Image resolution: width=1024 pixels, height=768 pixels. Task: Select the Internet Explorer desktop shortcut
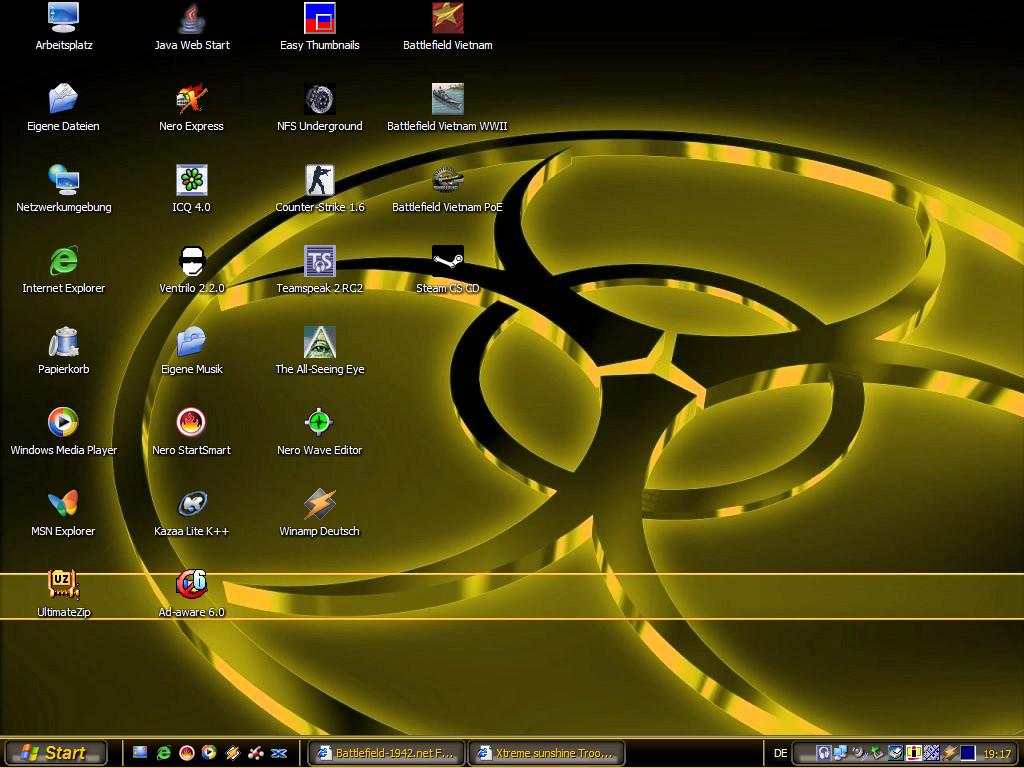pyautogui.click(x=63, y=270)
